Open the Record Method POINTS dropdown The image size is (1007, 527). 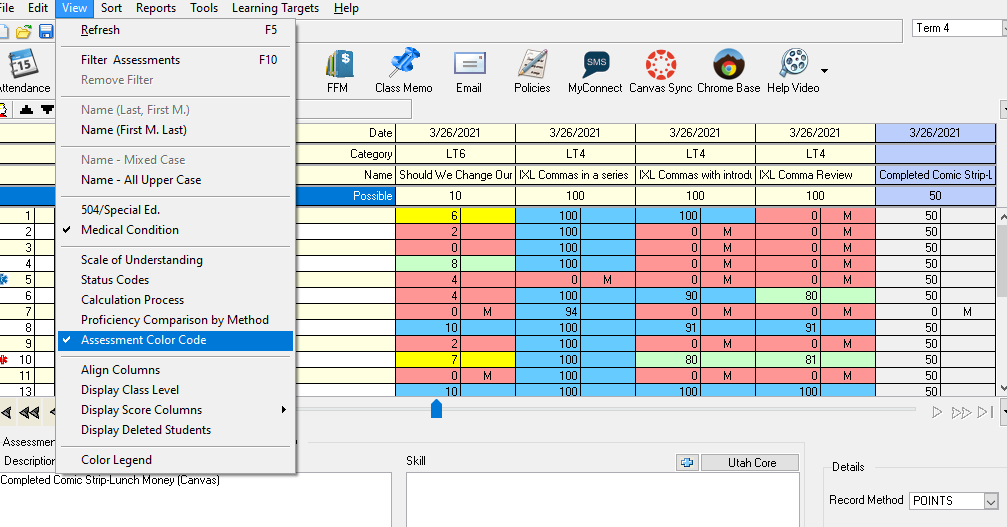coord(991,501)
